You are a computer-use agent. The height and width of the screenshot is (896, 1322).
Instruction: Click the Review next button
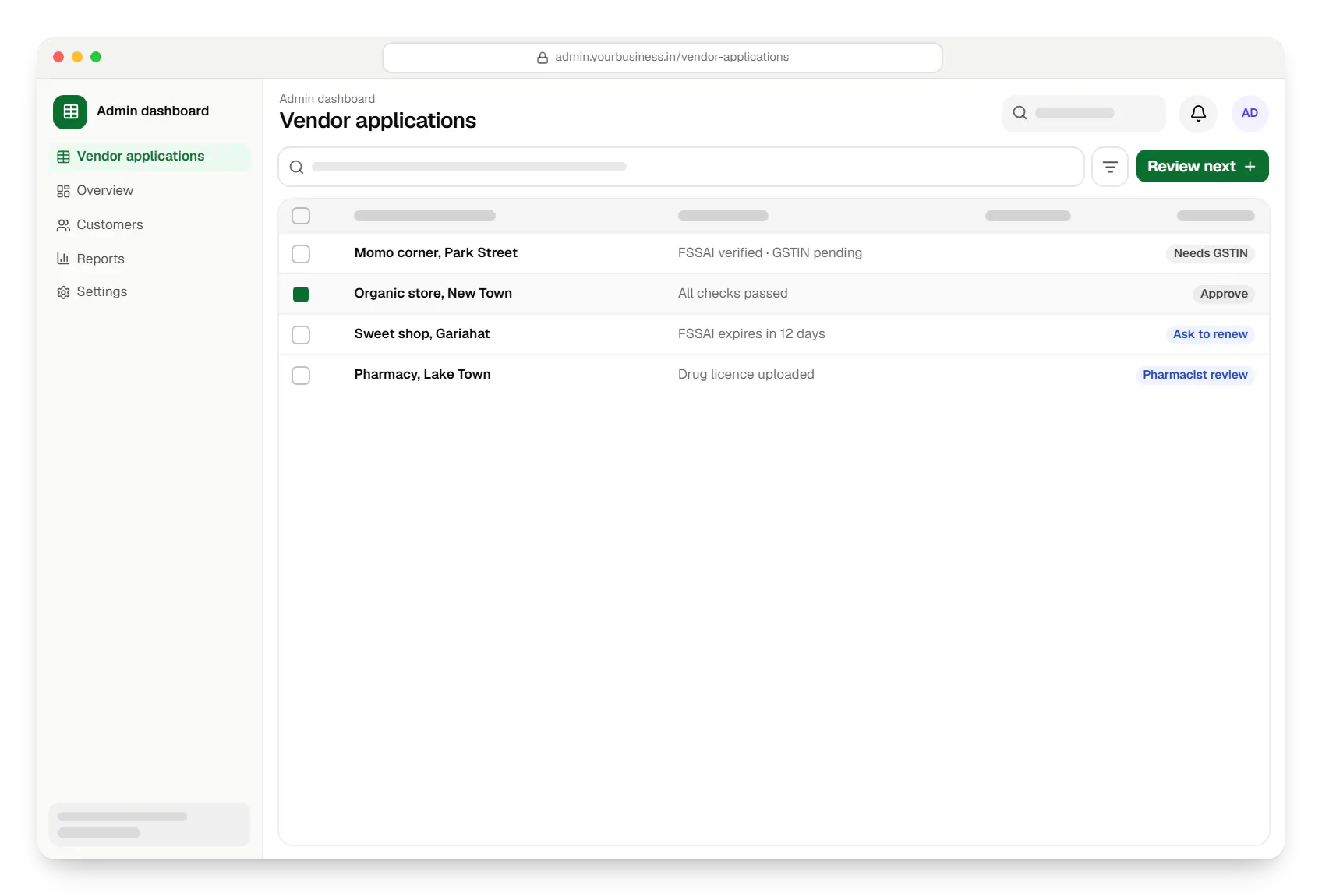click(1202, 166)
